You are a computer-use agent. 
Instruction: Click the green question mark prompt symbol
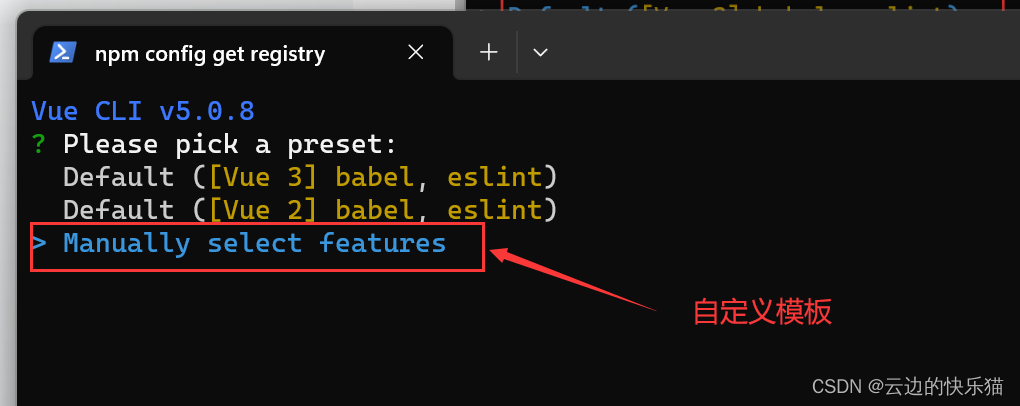click(x=39, y=144)
